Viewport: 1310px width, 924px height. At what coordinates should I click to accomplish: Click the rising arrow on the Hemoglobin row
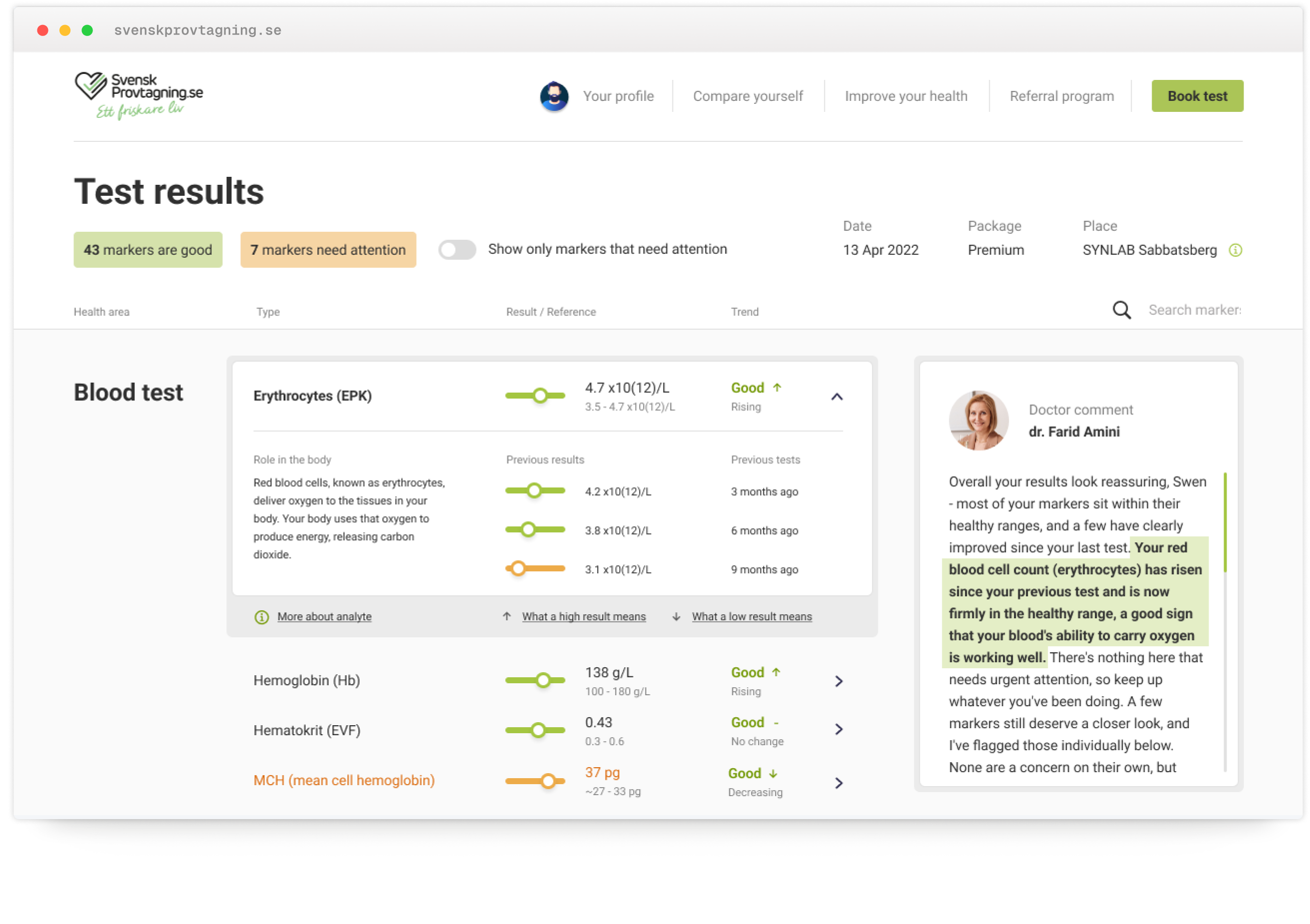pyautogui.click(x=776, y=672)
